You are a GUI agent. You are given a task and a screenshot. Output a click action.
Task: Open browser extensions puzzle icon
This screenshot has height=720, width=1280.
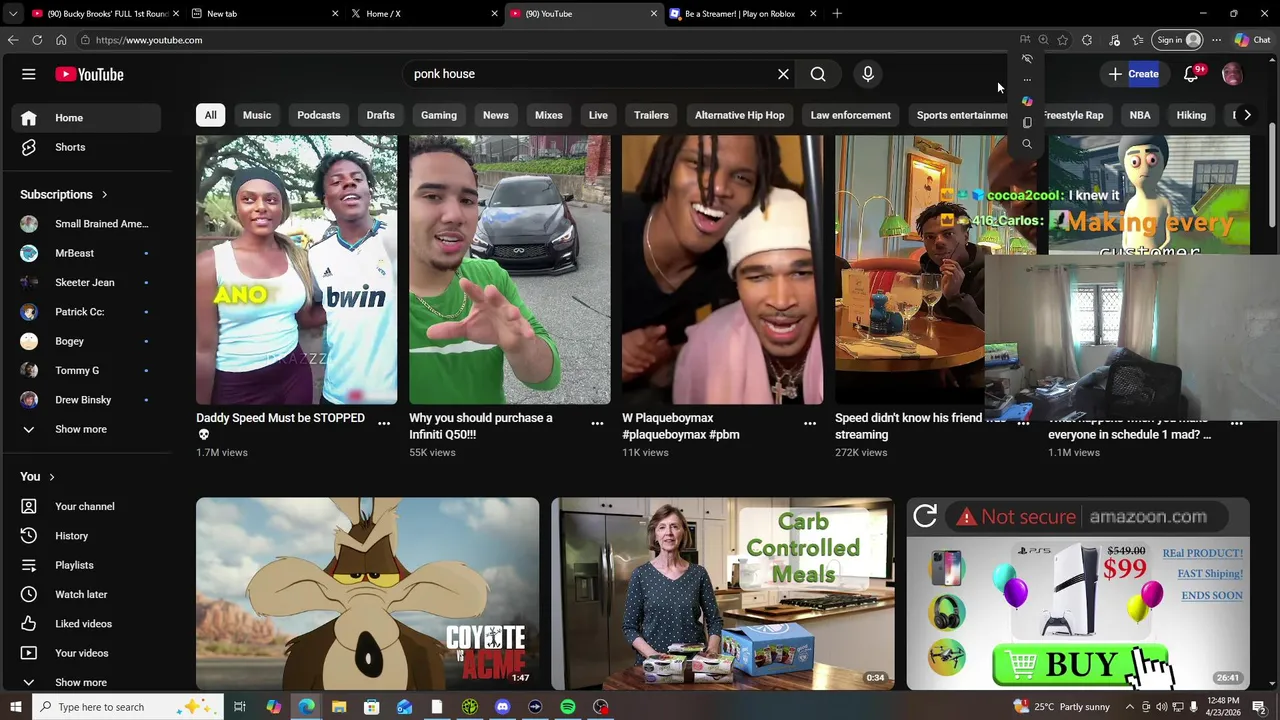[x=1087, y=40]
